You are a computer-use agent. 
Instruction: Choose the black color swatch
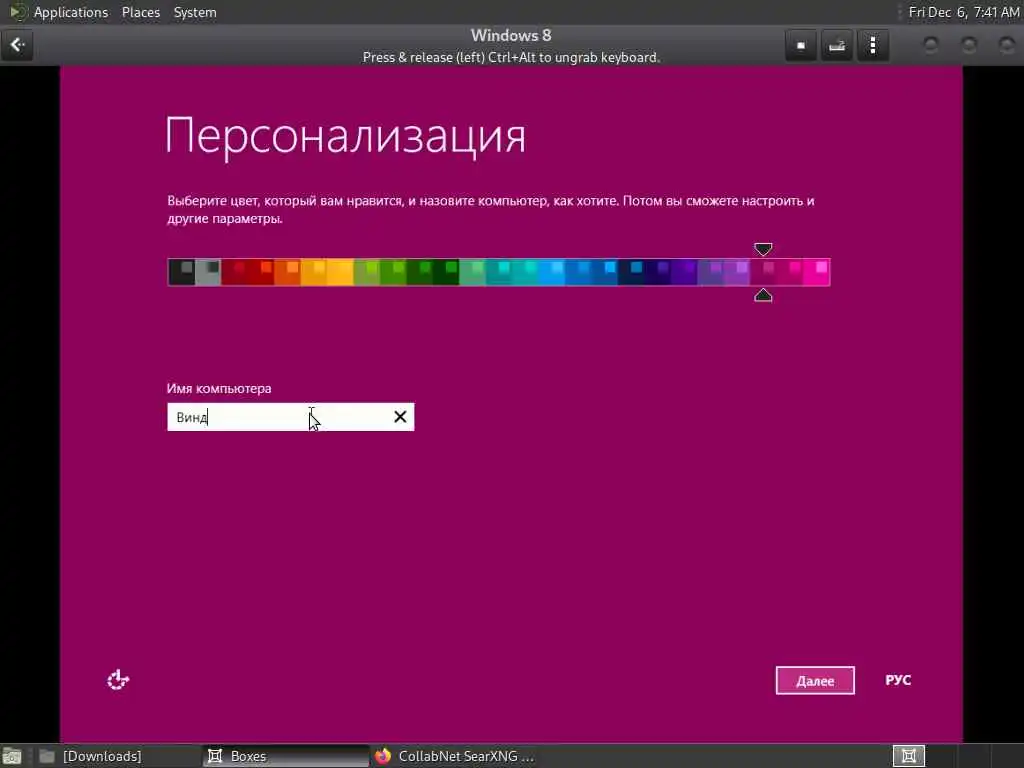pyautogui.click(x=181, y=272)
